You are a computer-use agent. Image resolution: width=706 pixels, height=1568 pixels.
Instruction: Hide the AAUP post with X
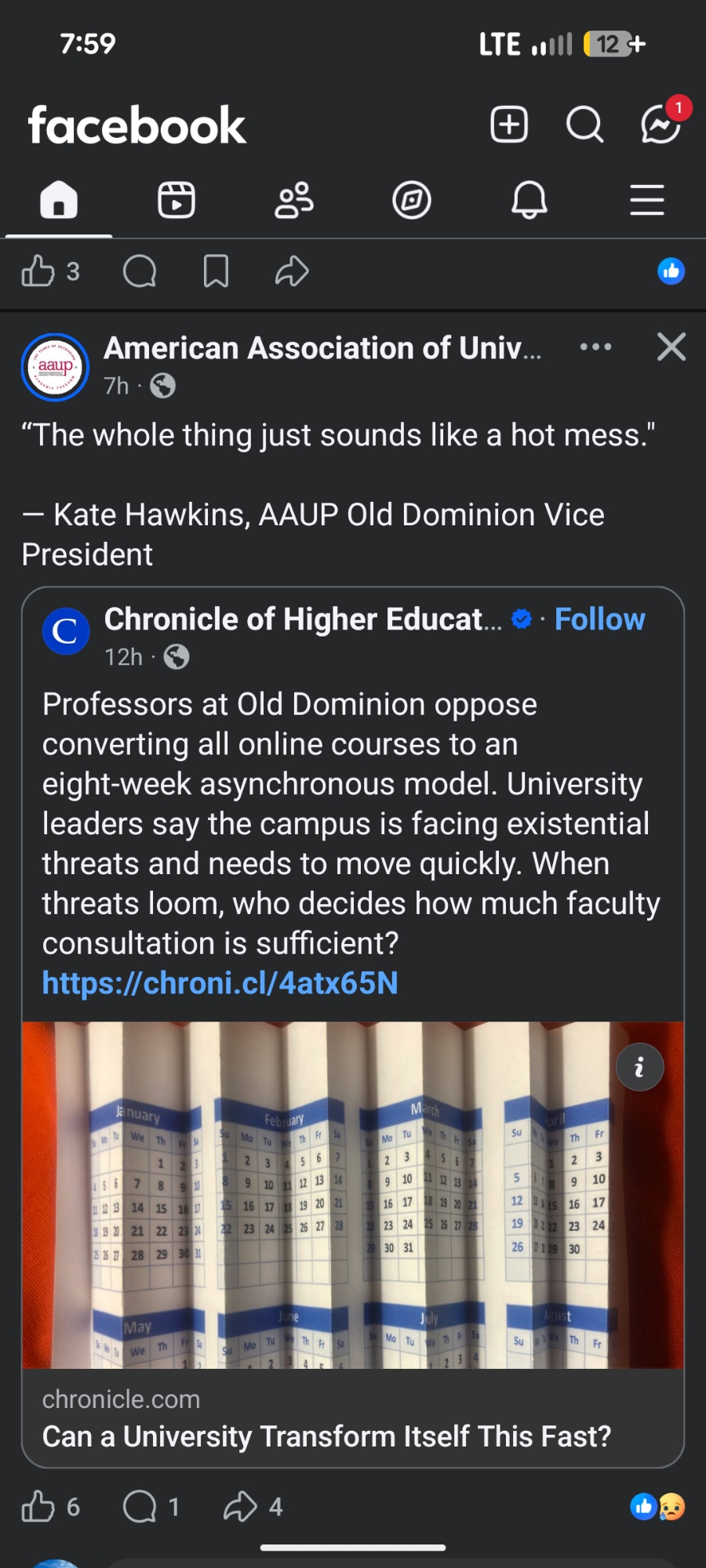point(671,347)
